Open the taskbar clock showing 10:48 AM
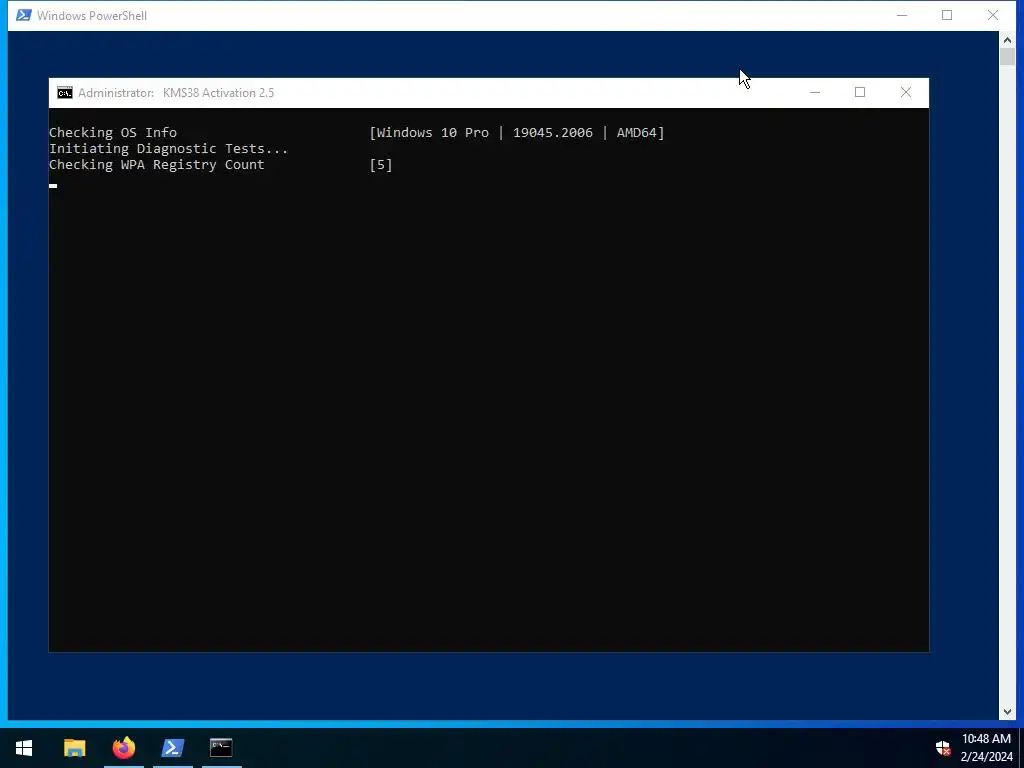The height and width of the screenshot is (768, 1024). pyautogui.click(x=986, y=748)
